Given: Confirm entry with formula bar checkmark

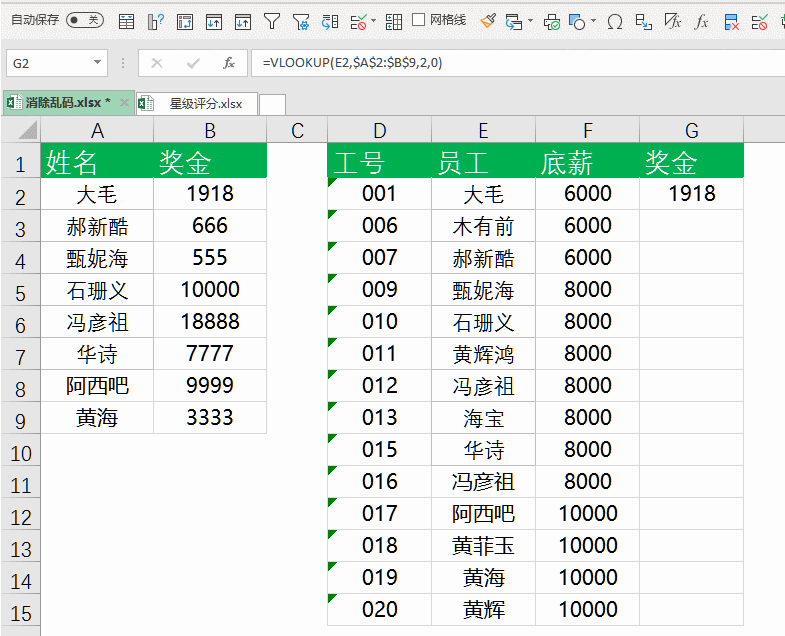Looking at the screenshot, I should 193,63.
